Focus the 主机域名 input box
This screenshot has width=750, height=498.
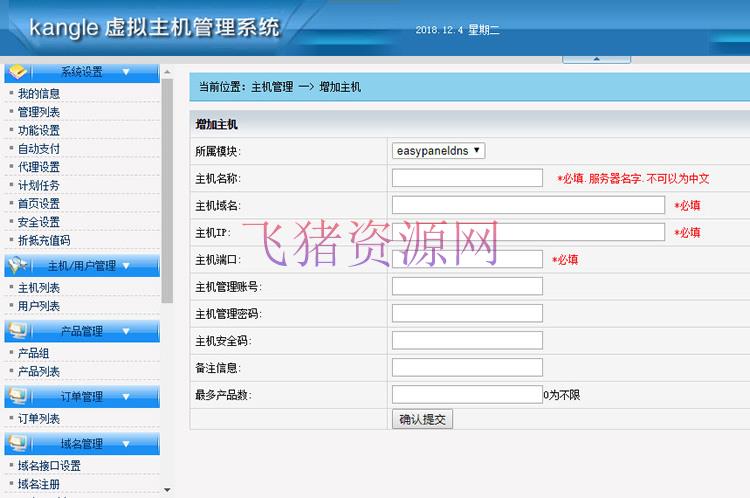pyautogui.click(x=528, y=205)
